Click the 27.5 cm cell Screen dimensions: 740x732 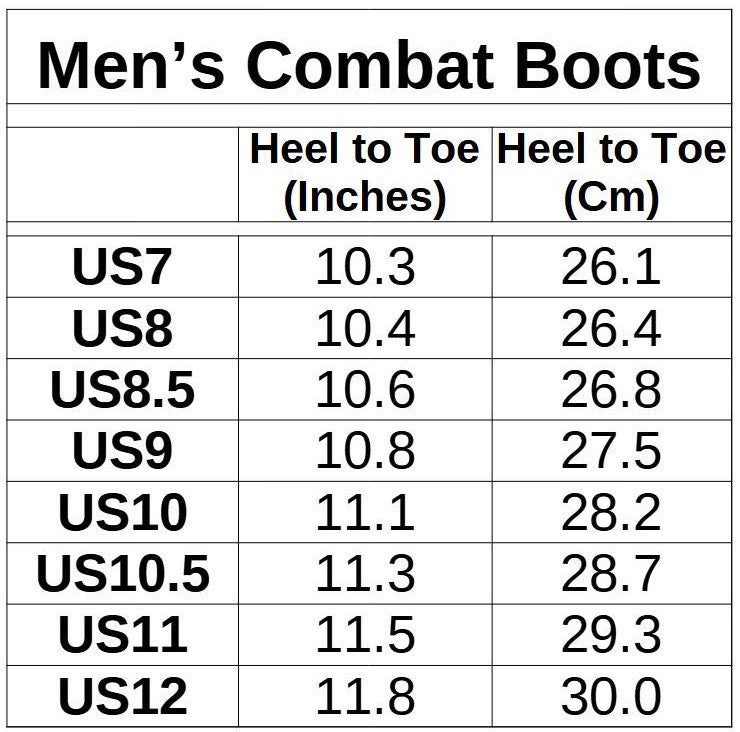611,451
